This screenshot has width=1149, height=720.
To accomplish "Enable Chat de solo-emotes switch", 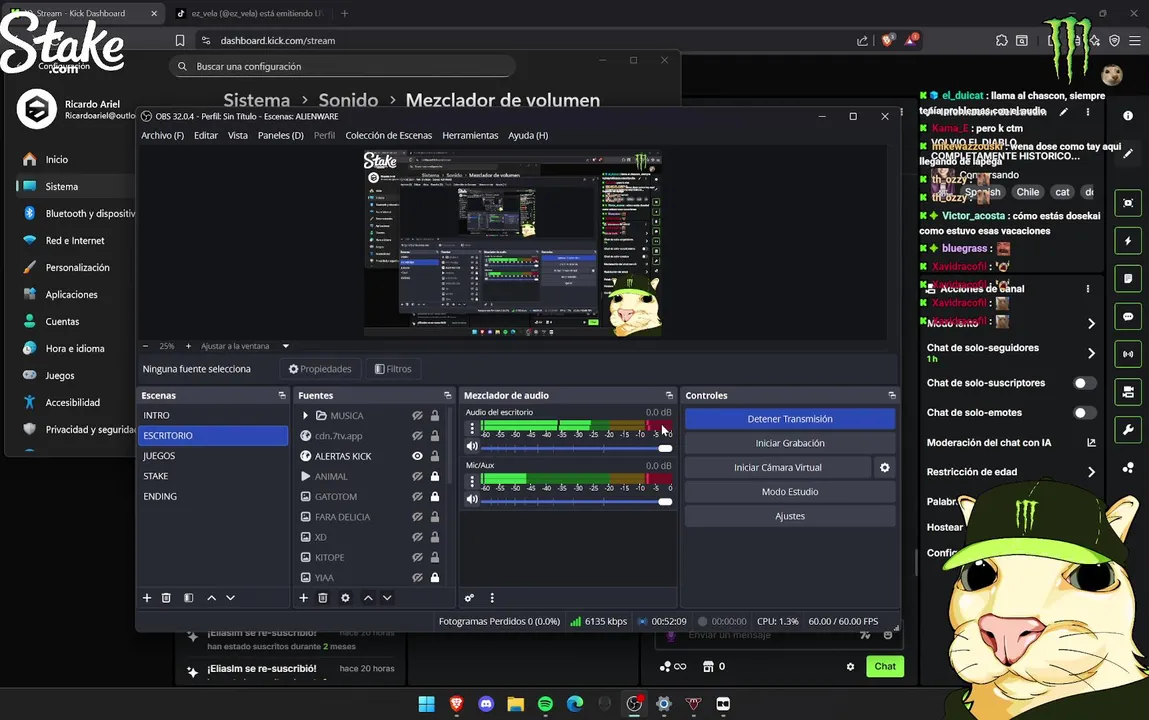I will (1084, 412).
